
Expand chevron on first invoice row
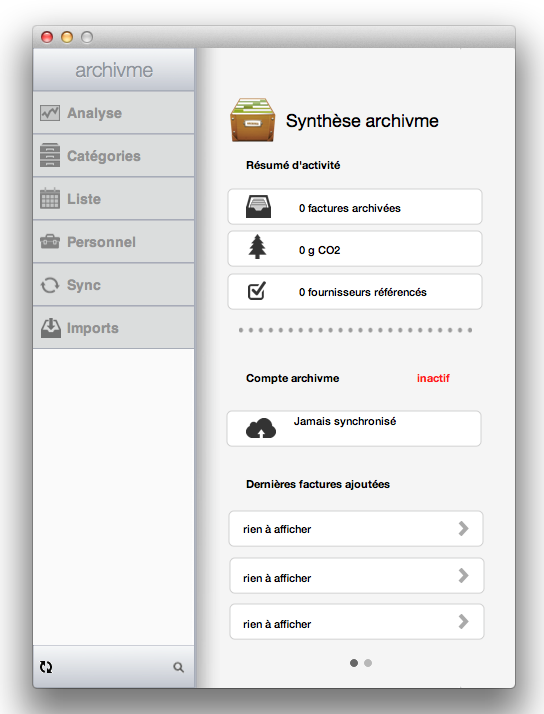[463, 528]
